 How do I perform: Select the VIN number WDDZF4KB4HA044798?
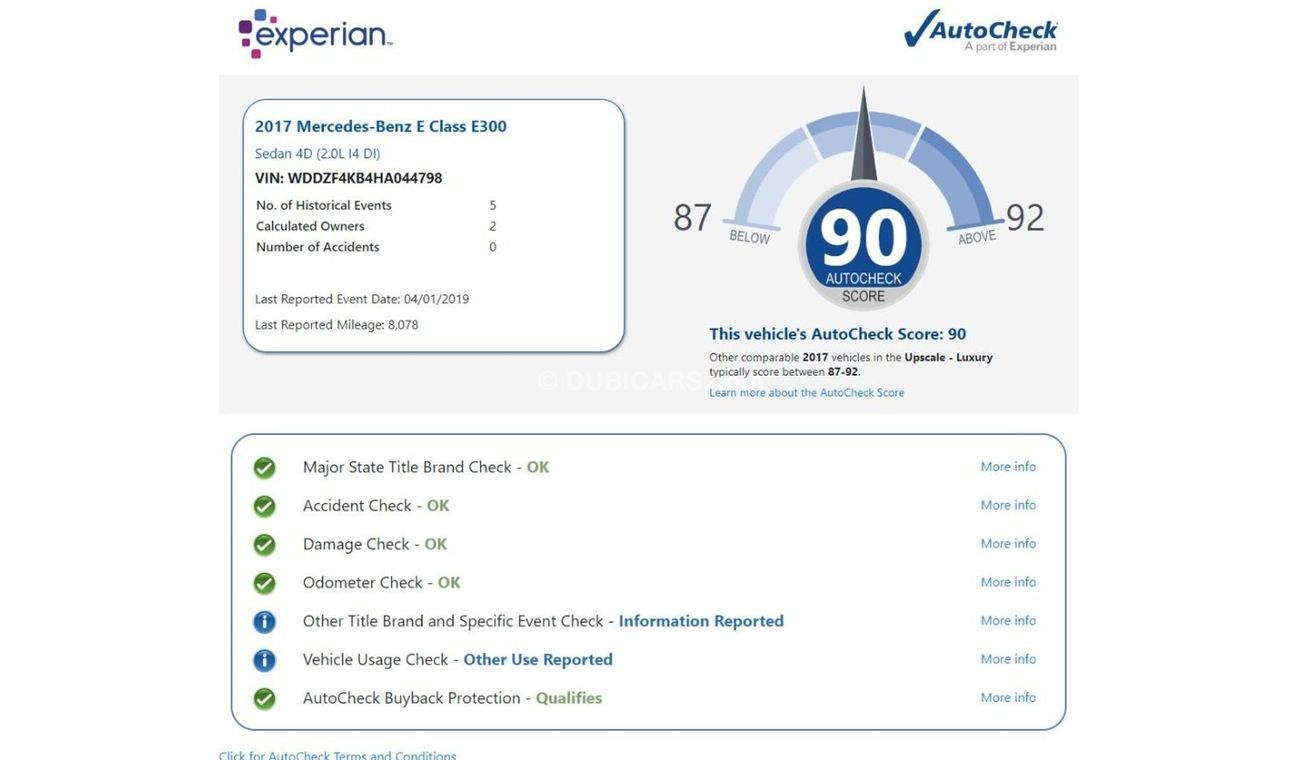click(348, 177)
